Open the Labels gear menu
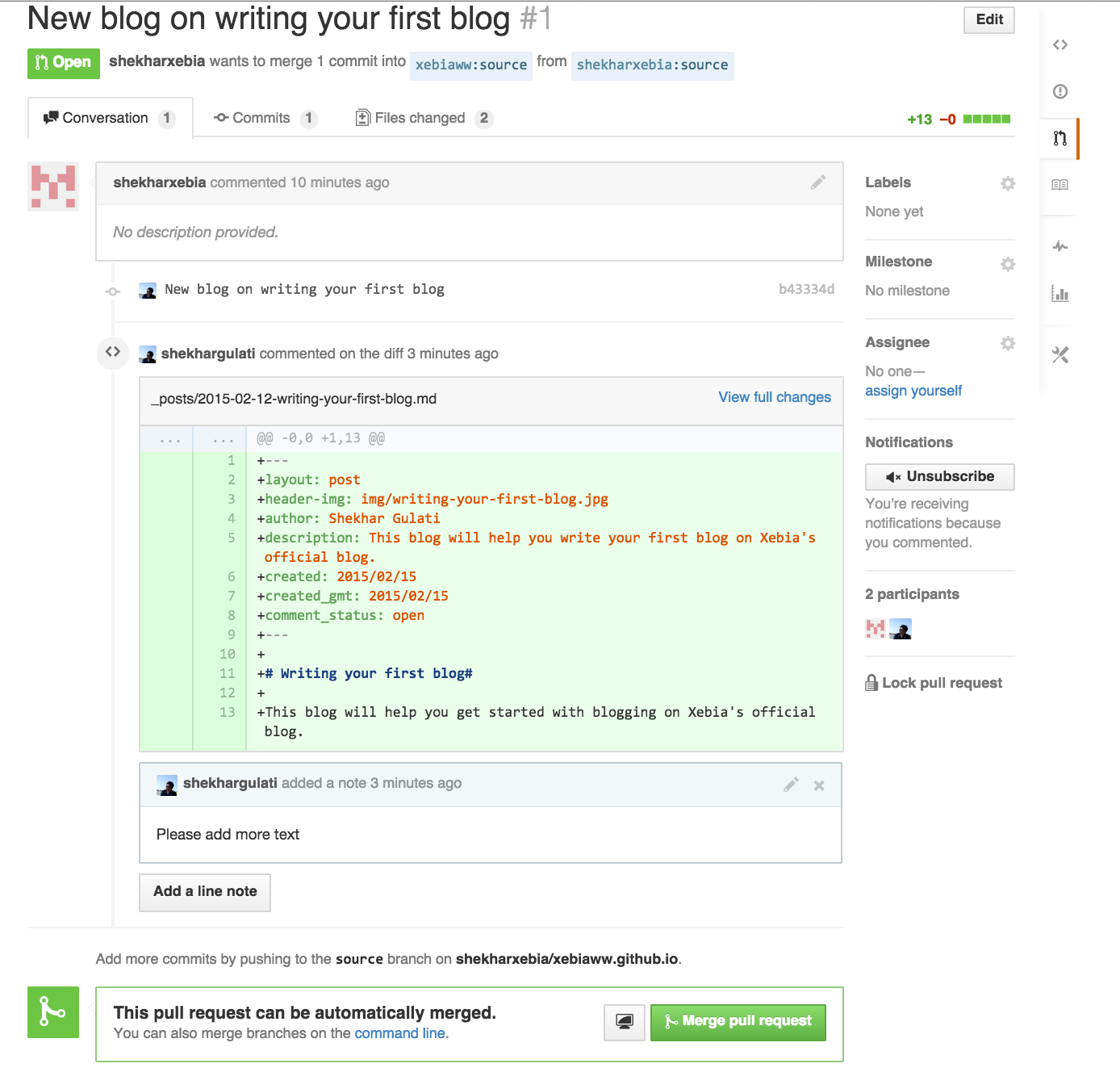 click(x=1008, y=183)
